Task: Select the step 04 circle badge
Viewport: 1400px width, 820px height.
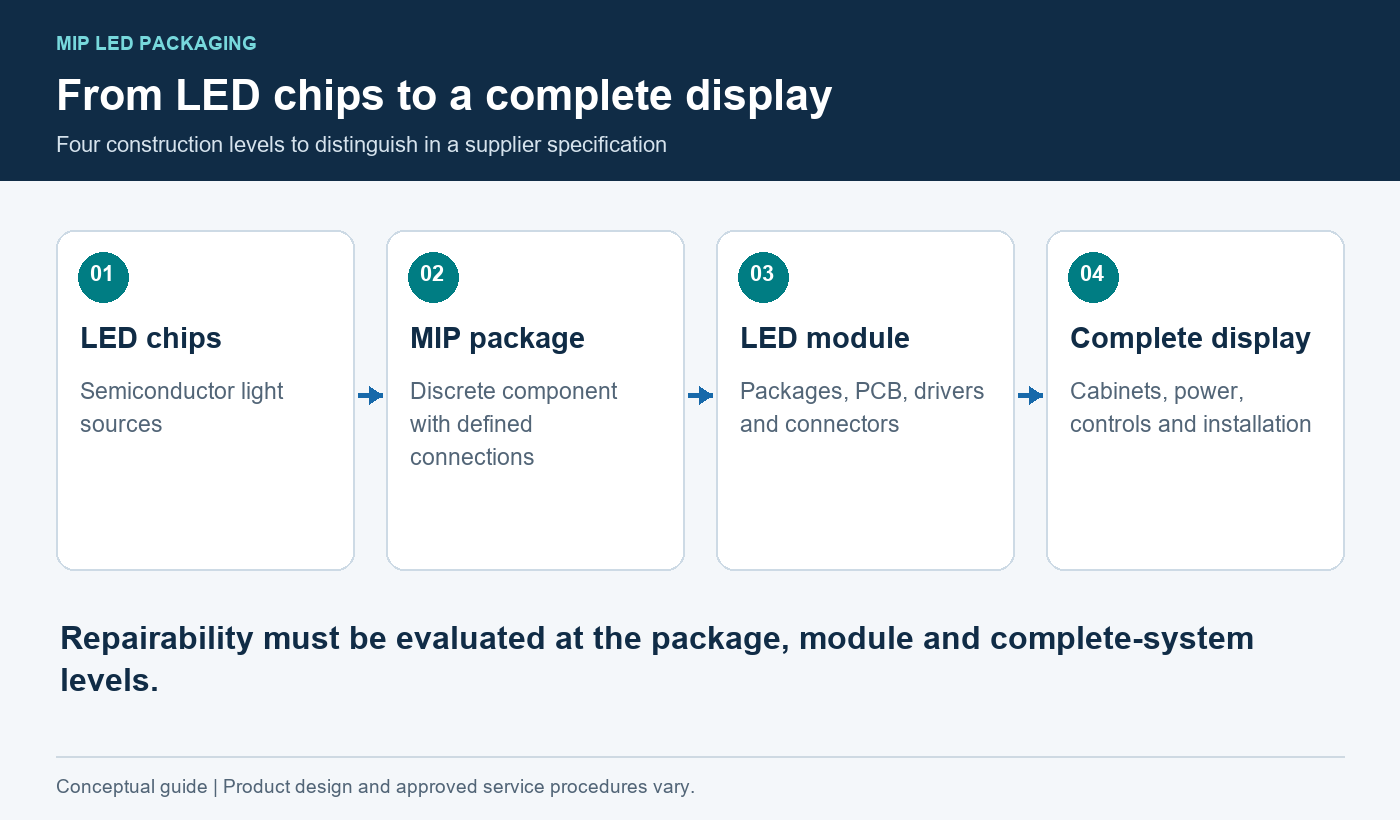Action: pos(1093,277)
